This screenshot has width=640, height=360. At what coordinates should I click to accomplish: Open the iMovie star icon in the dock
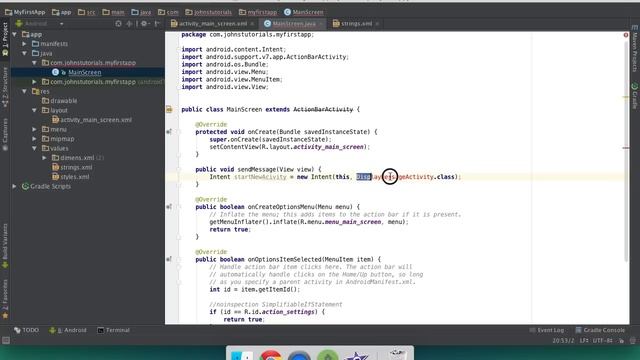356,355
